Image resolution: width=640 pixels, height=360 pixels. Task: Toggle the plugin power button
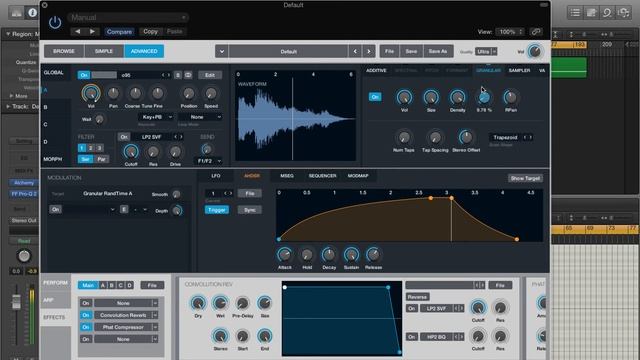(55, 22)
